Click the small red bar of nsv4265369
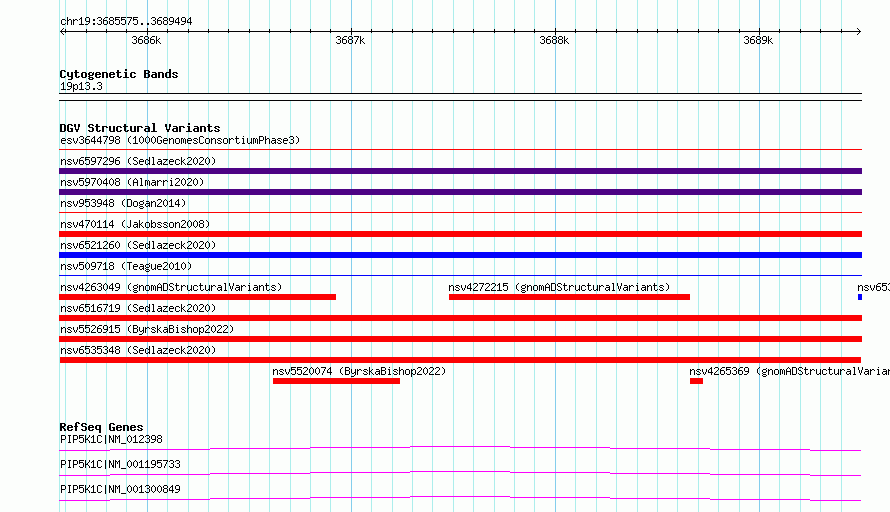890x512 pixels. [x=696, y=381]
